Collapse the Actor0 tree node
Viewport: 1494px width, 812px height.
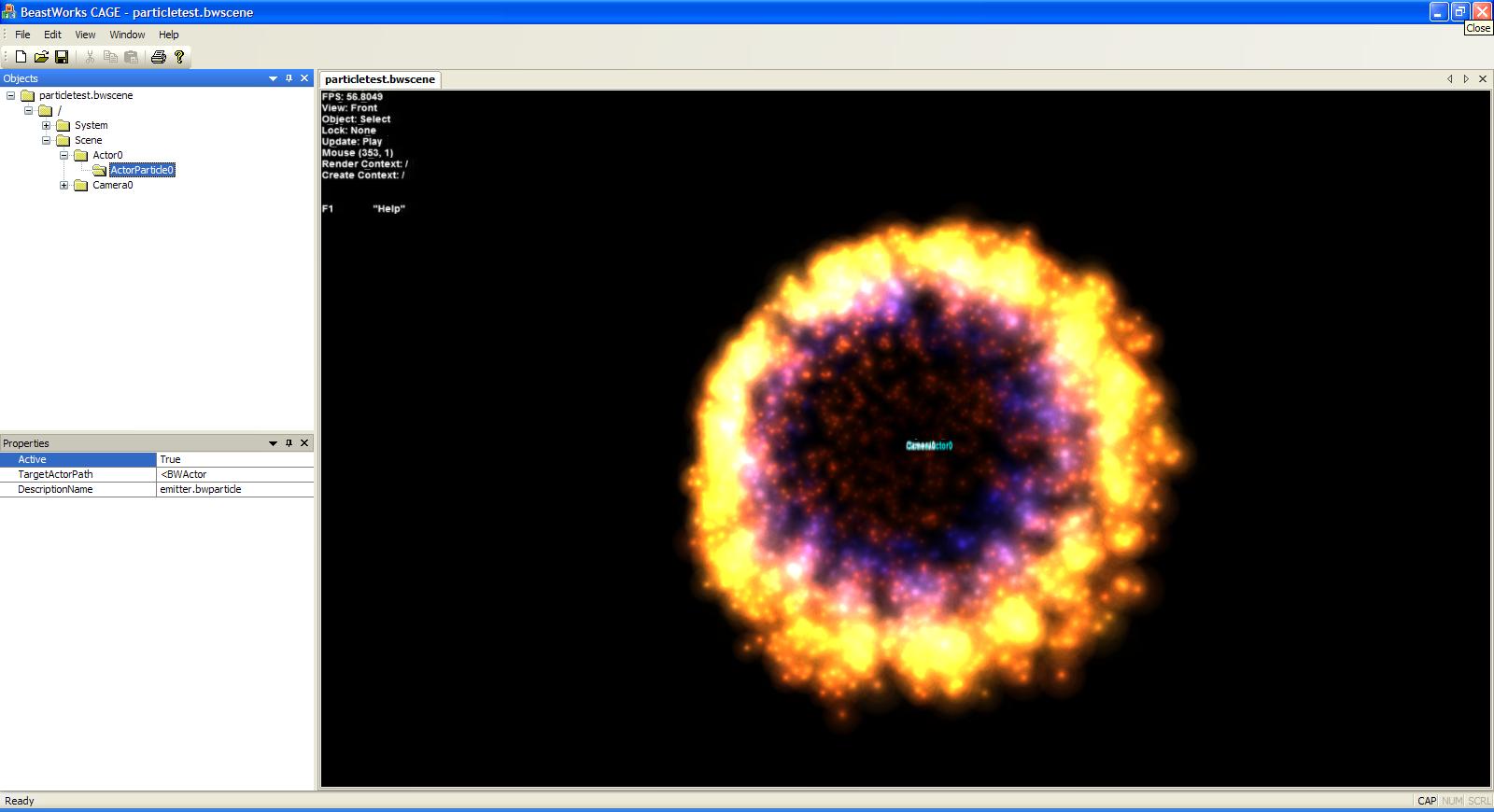click(x=63, y=155)
